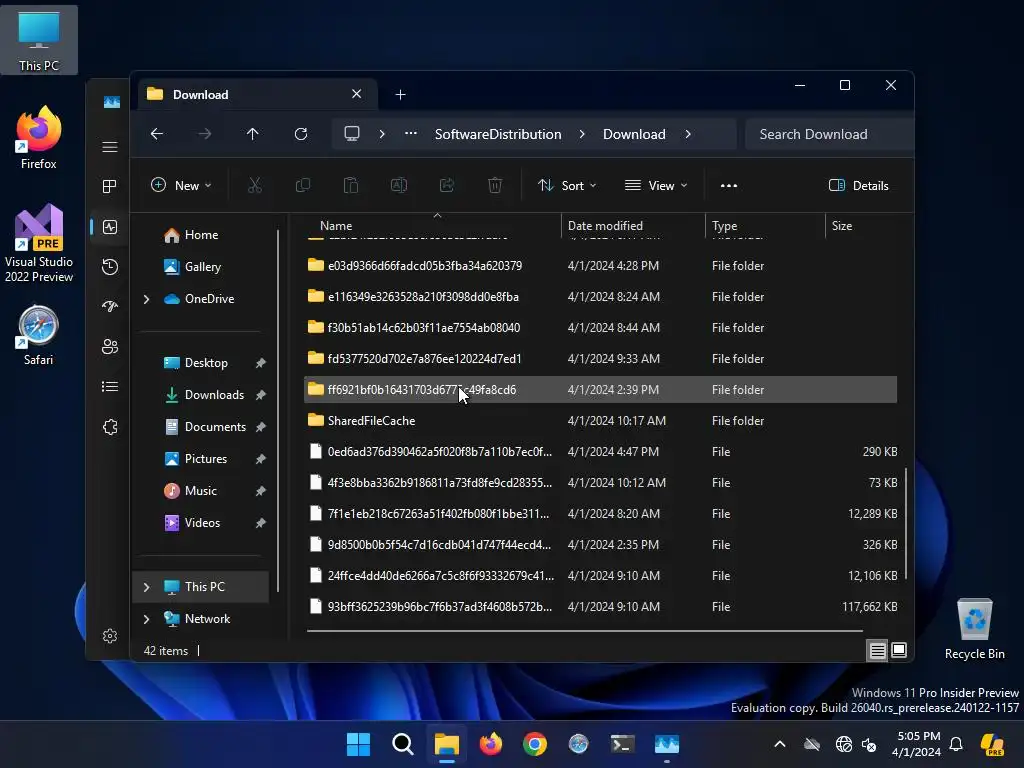The height and width of the screenshot is (768, 1024).
Task: Open the Windows Start menu
Action: 358,744
